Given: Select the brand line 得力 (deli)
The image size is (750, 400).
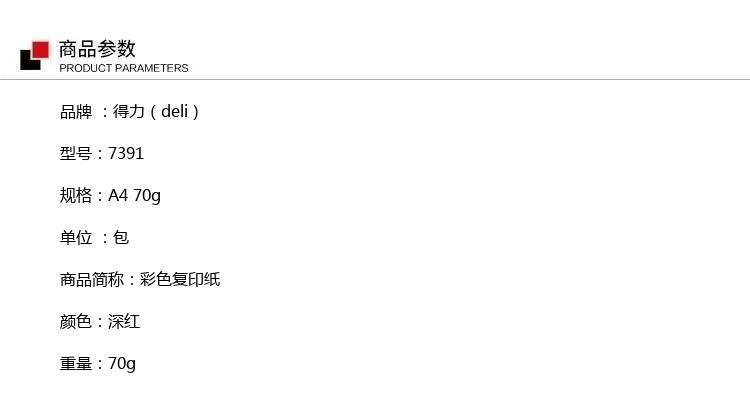Looking at the screenshot, I should 156,111.
